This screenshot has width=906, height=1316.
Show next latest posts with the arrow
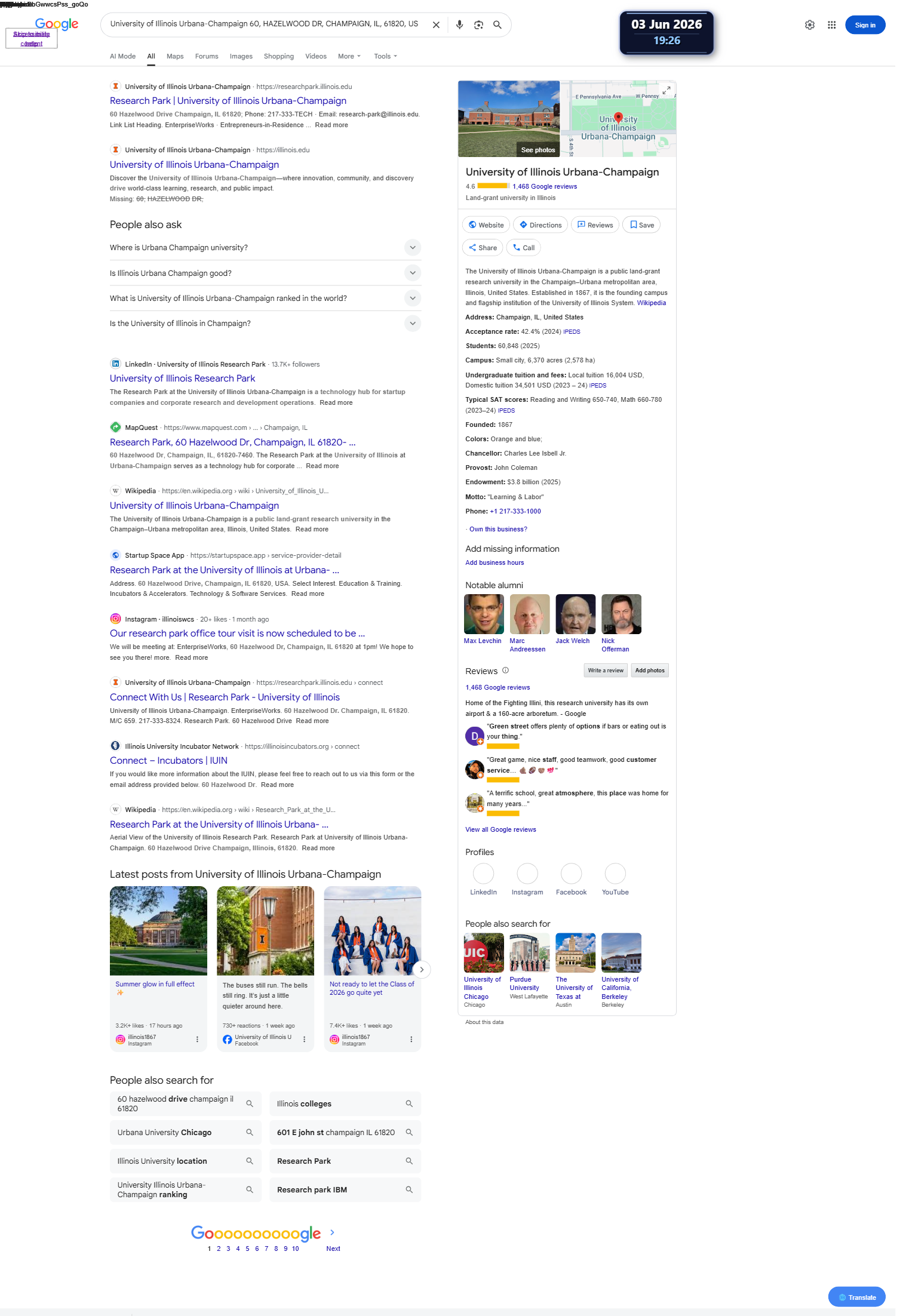click(422, 970)
